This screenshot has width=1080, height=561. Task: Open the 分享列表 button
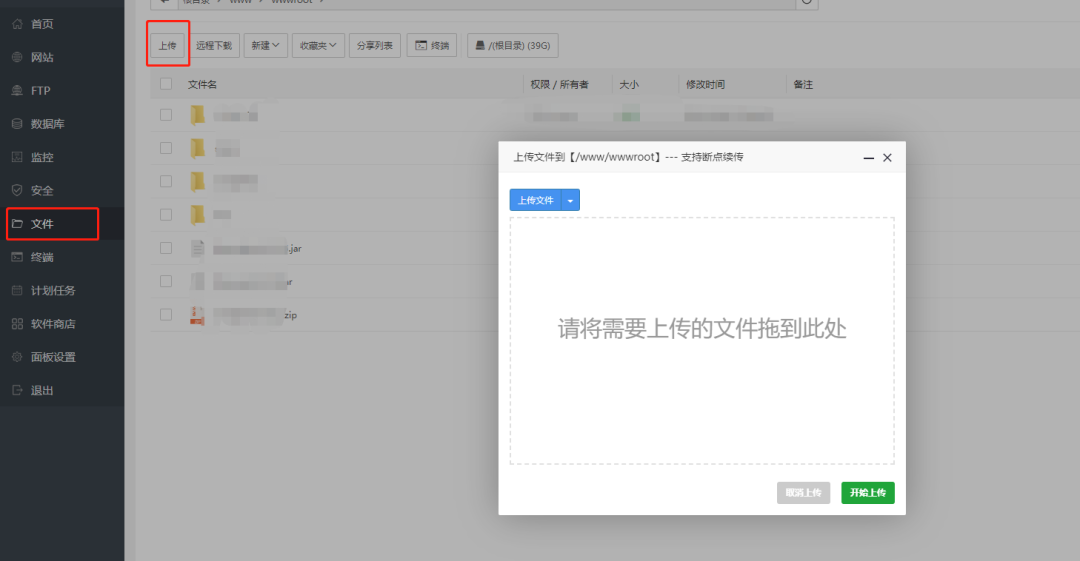(x=375, y=45)
